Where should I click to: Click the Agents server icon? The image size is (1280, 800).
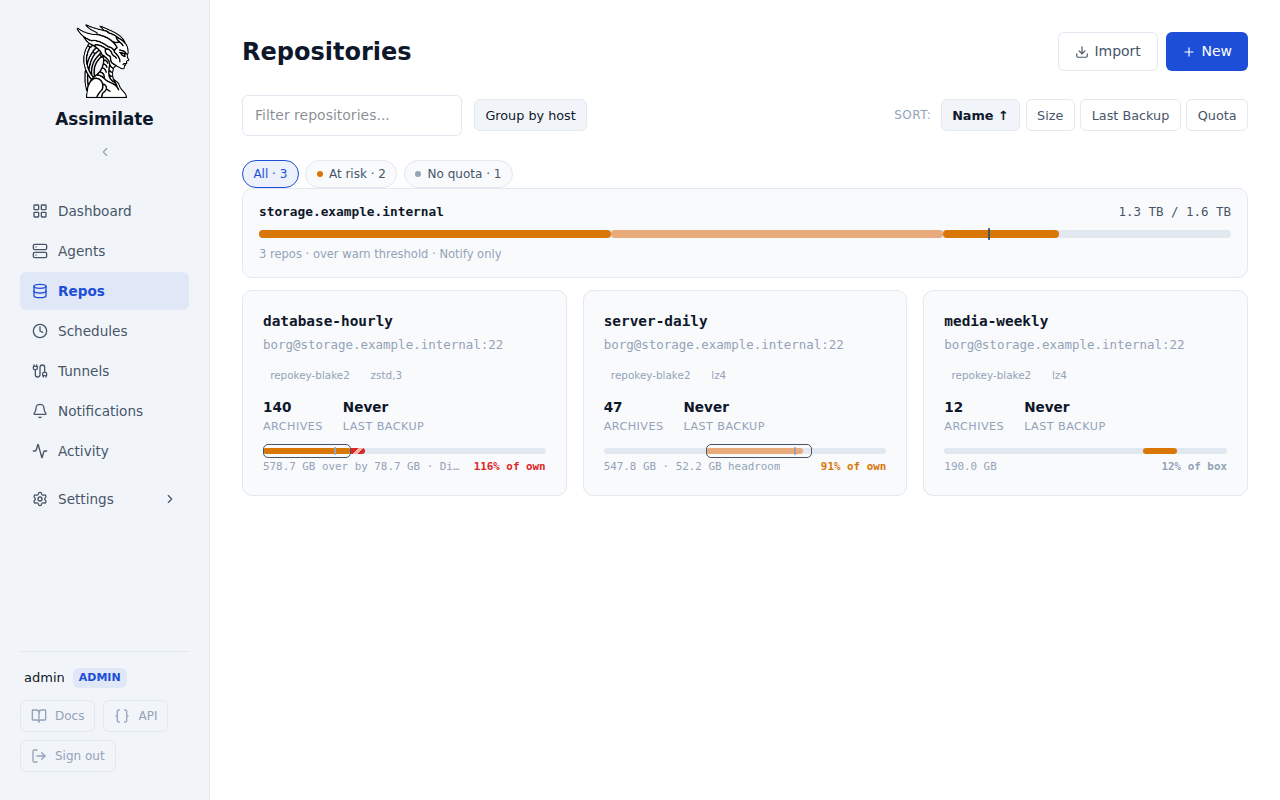click(40, 251)
